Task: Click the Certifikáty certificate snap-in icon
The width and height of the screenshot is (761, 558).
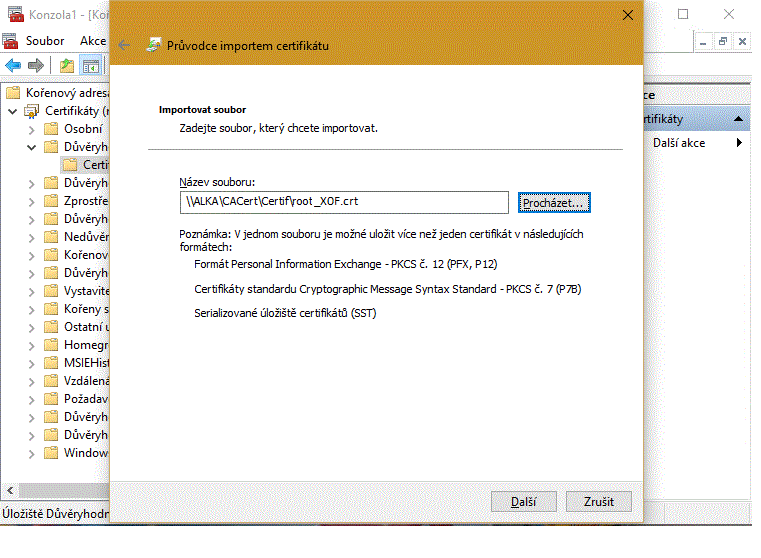Action: click(29, 111)
